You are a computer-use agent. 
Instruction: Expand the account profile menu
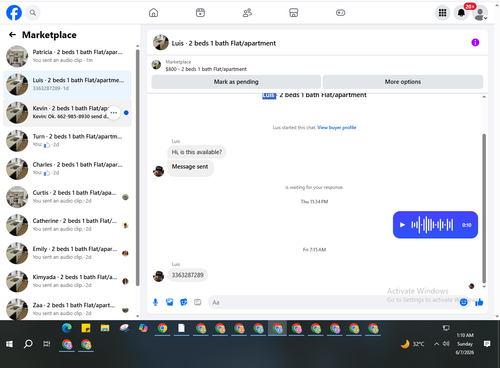pos(480,13)
